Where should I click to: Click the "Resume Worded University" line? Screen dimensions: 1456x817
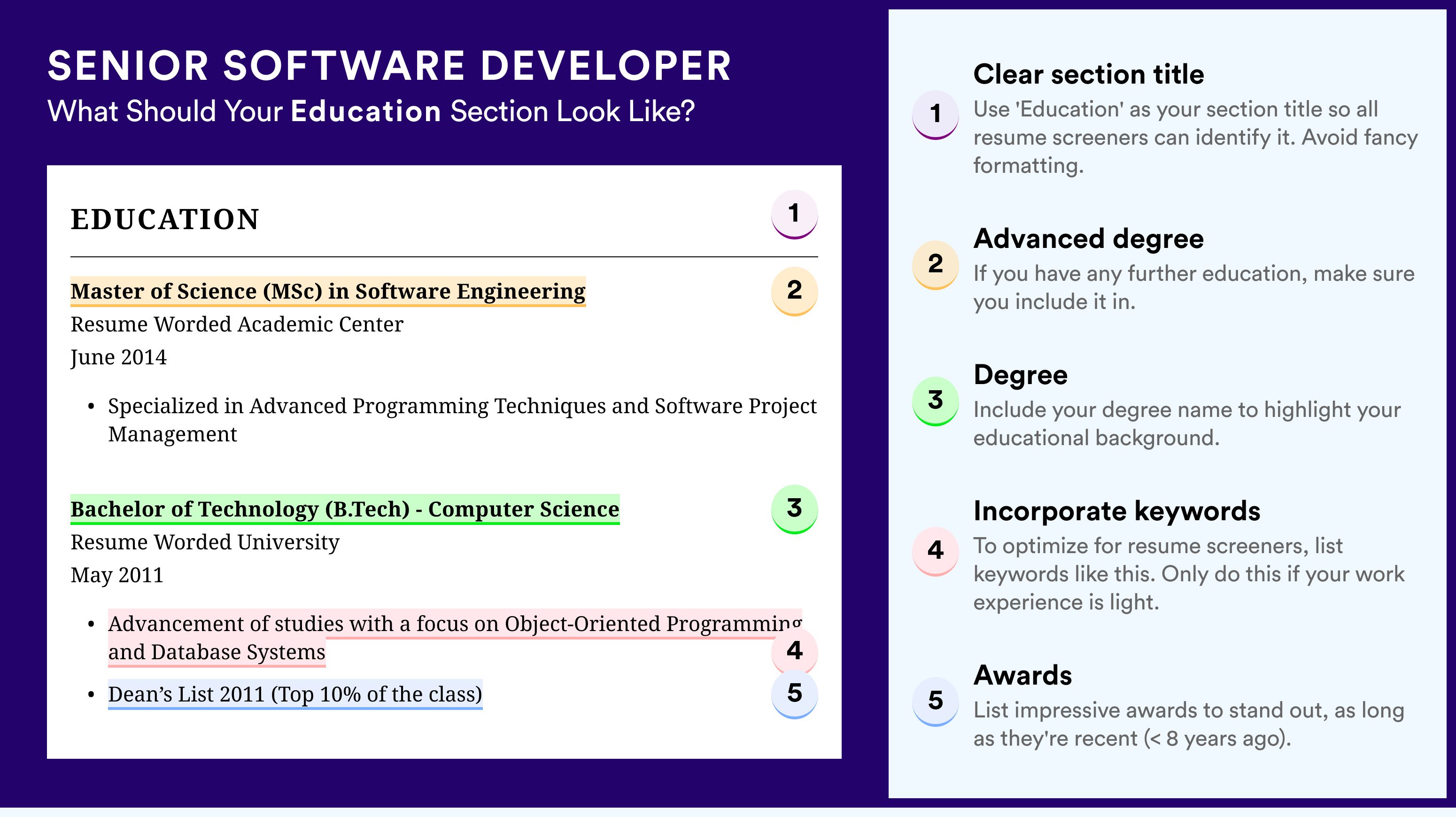[x=205, y=542]
